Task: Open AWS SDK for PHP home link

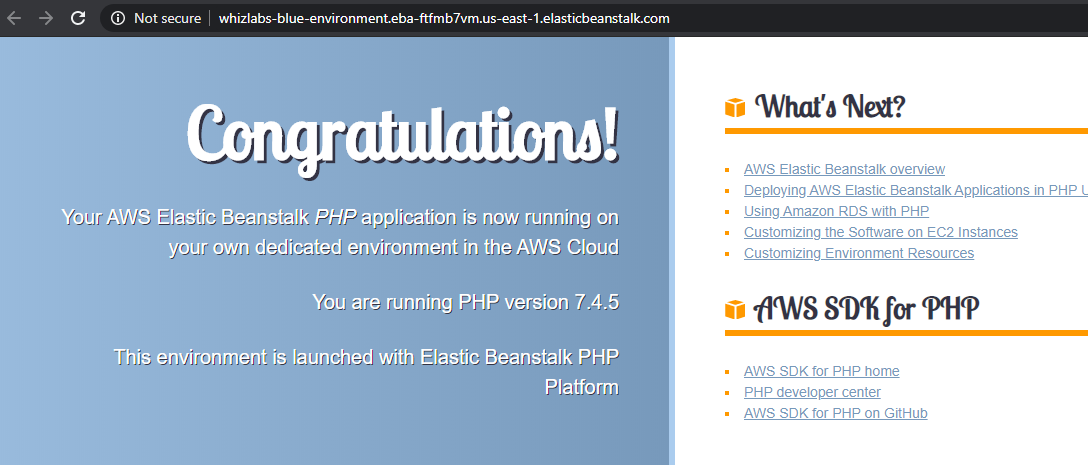Action: (822, 371)
